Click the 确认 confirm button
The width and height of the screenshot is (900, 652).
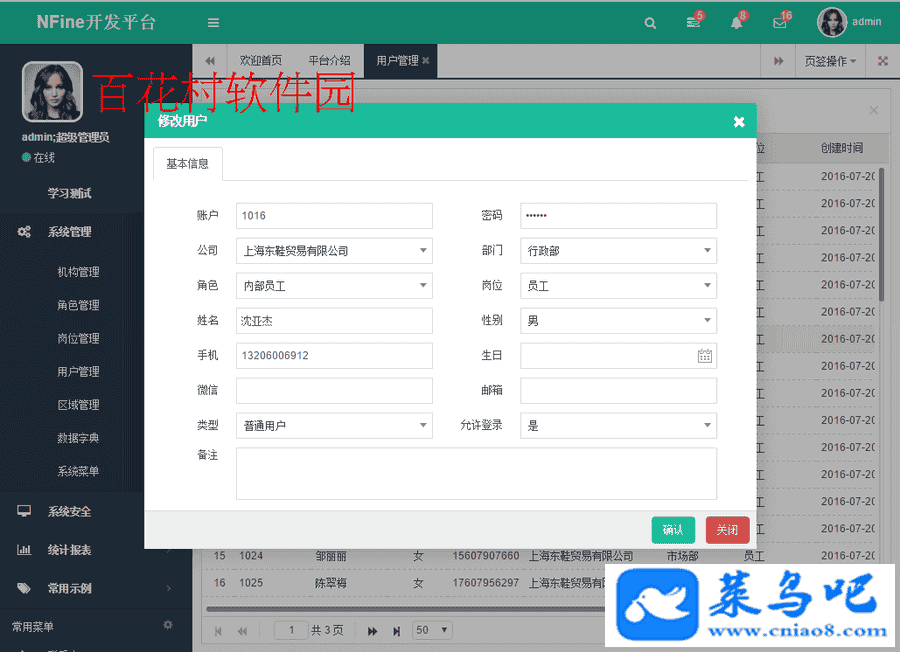(673, 530)
